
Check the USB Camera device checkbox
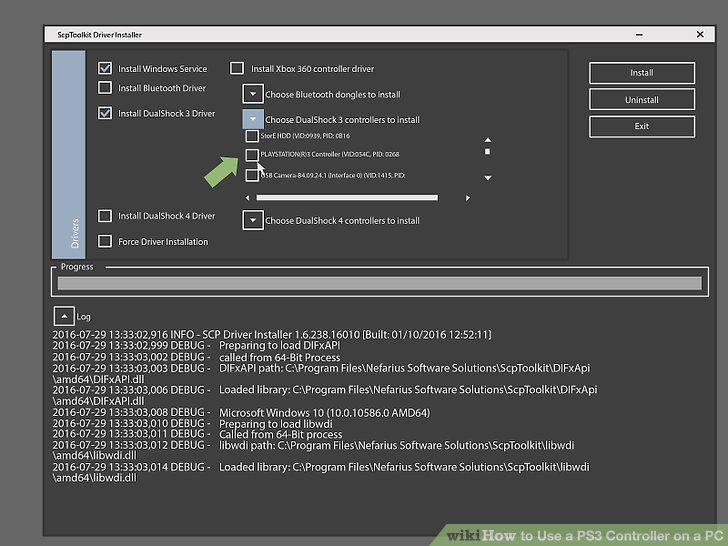point(252,176)
